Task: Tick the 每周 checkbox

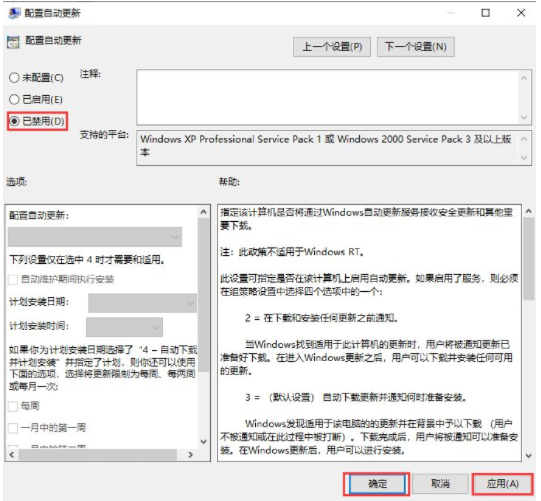Action: click(13, 406)
